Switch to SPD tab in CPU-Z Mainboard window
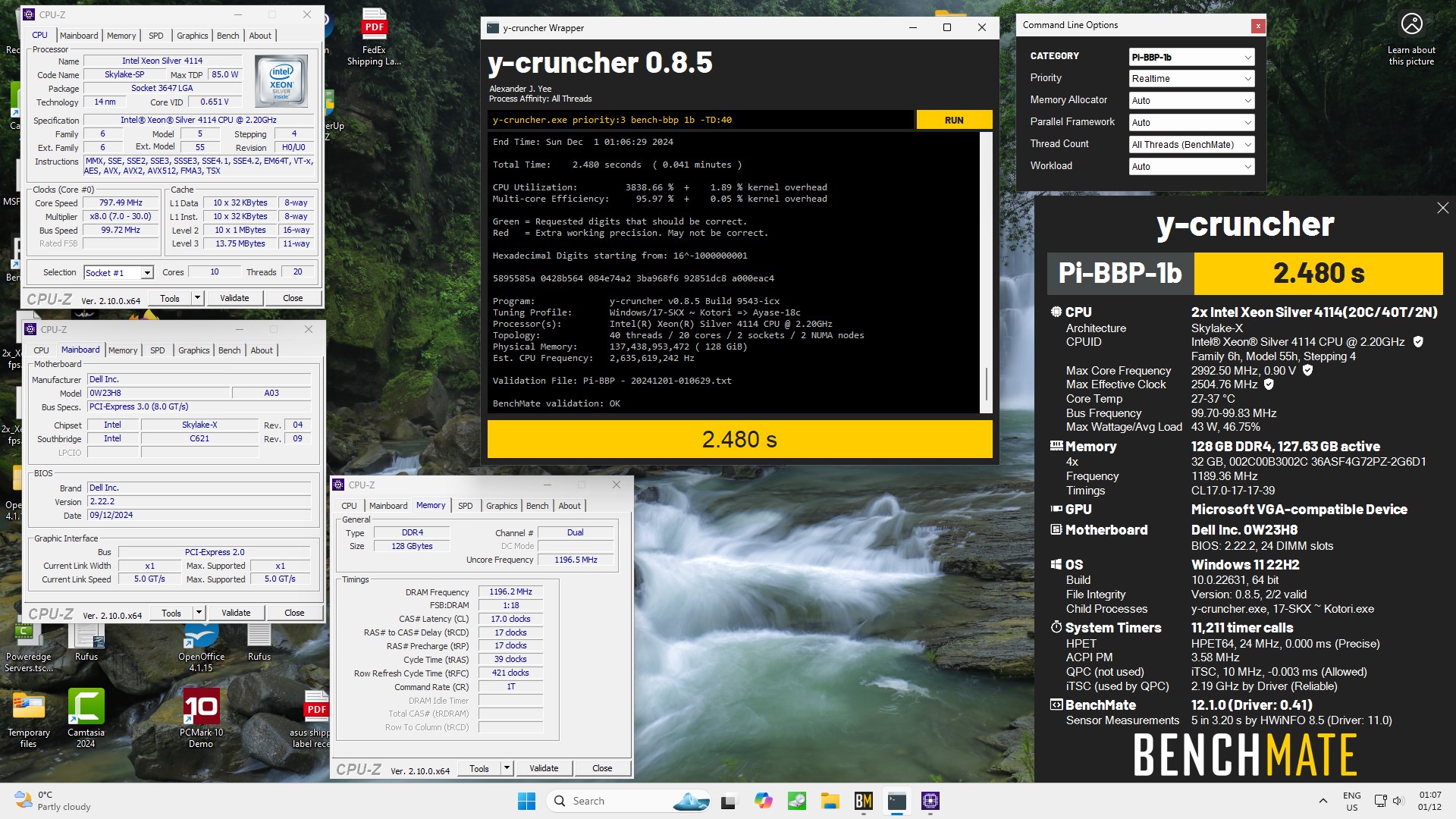The width and height of the screenshot is (1456, 819). (x=157, y=350)
